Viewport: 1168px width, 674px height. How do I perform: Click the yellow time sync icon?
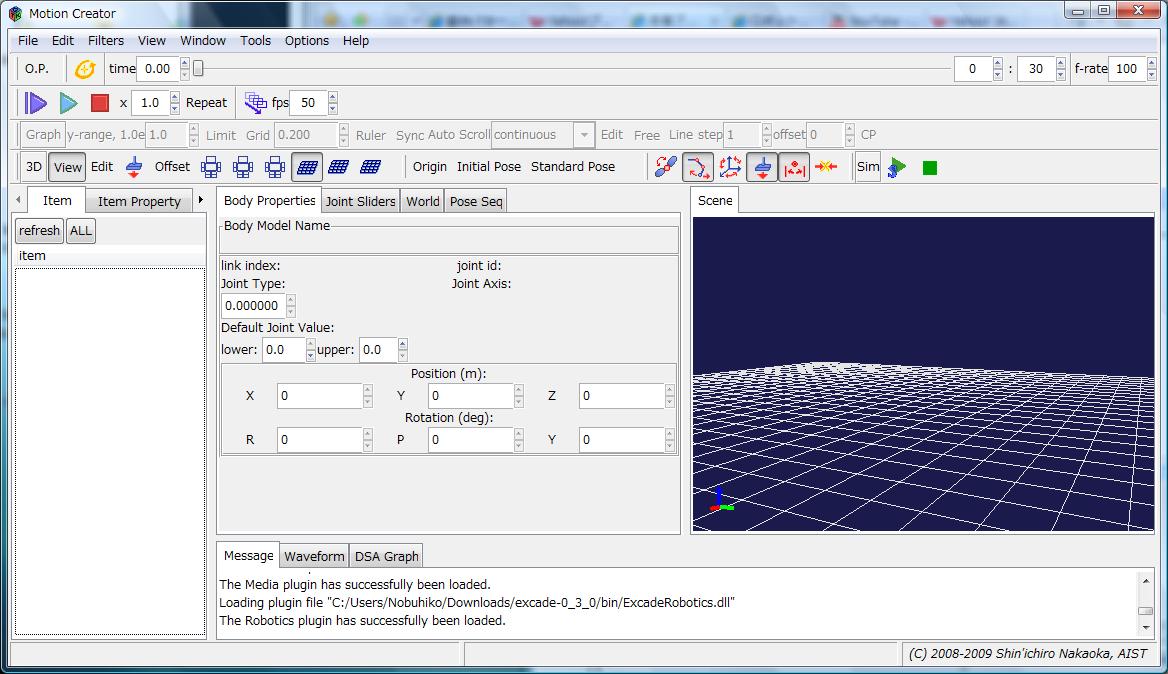[85, 69]
